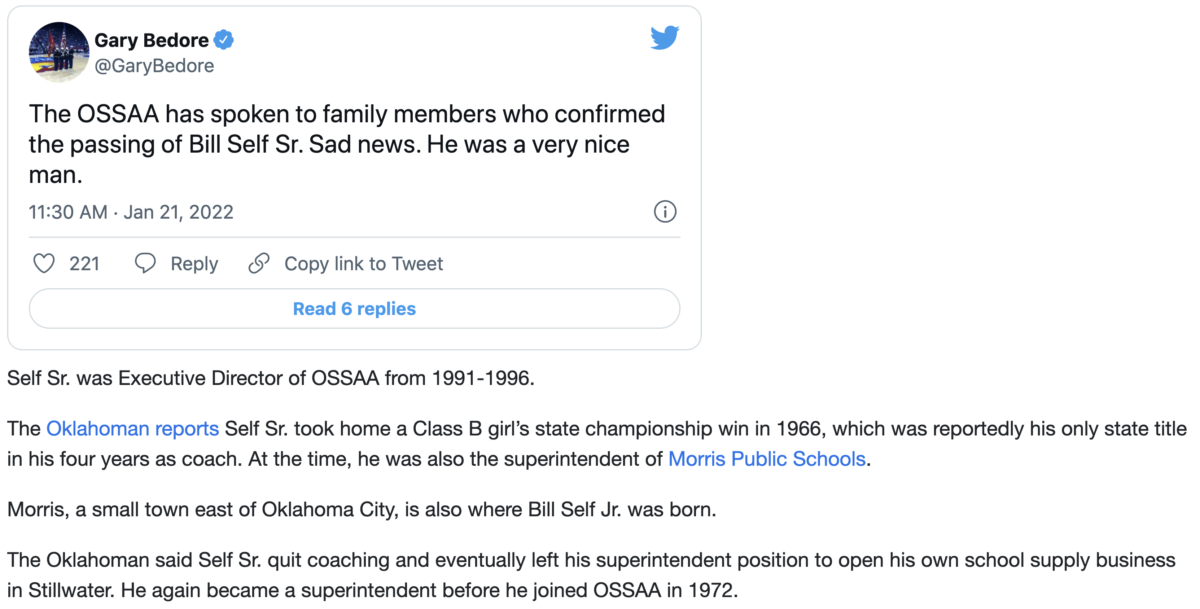The image size is (1200, 609).
Task: Click the @GaryBedore handle
Action: tap(154, 66)
